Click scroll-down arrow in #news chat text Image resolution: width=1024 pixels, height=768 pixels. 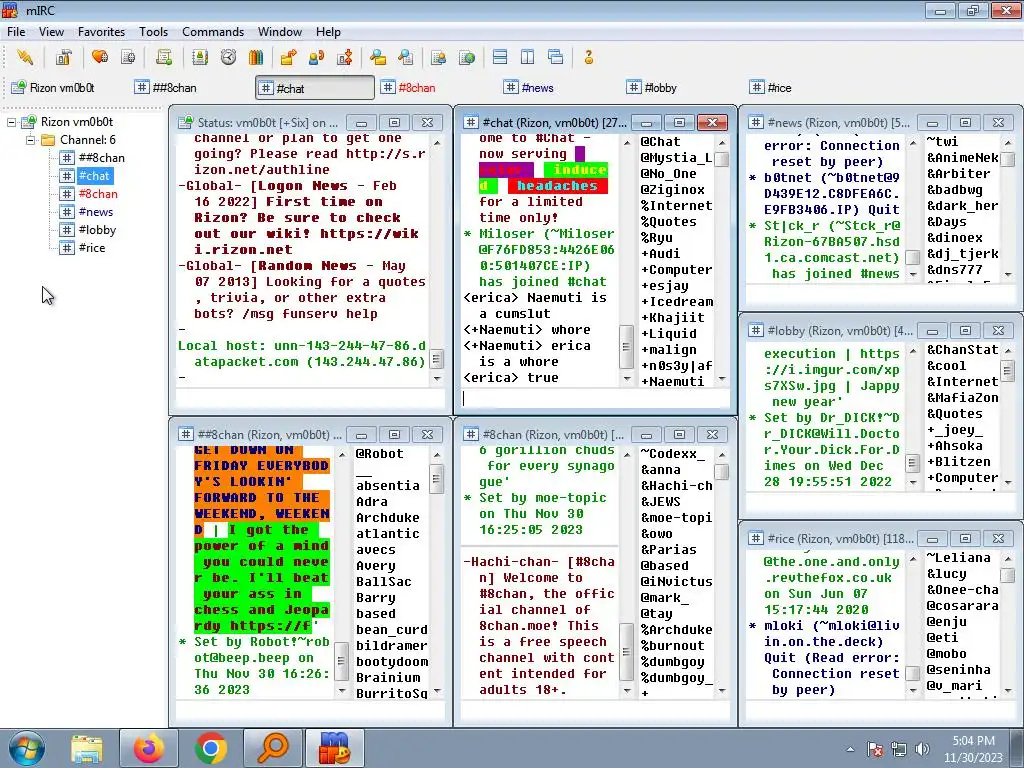pyautogui.click(x=913, y=275)
